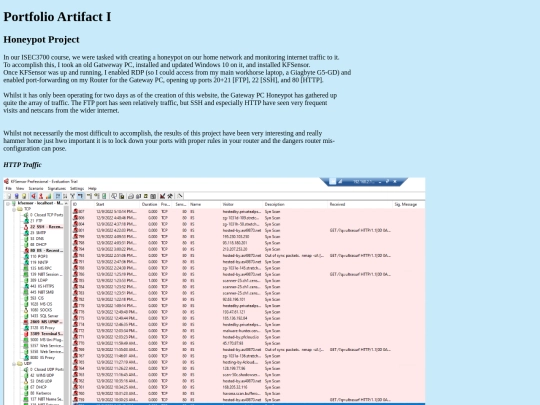Click the printer icon in KFSensor toolbar
Viewport: 540px width, 405px height.
(x=131, y=196)
